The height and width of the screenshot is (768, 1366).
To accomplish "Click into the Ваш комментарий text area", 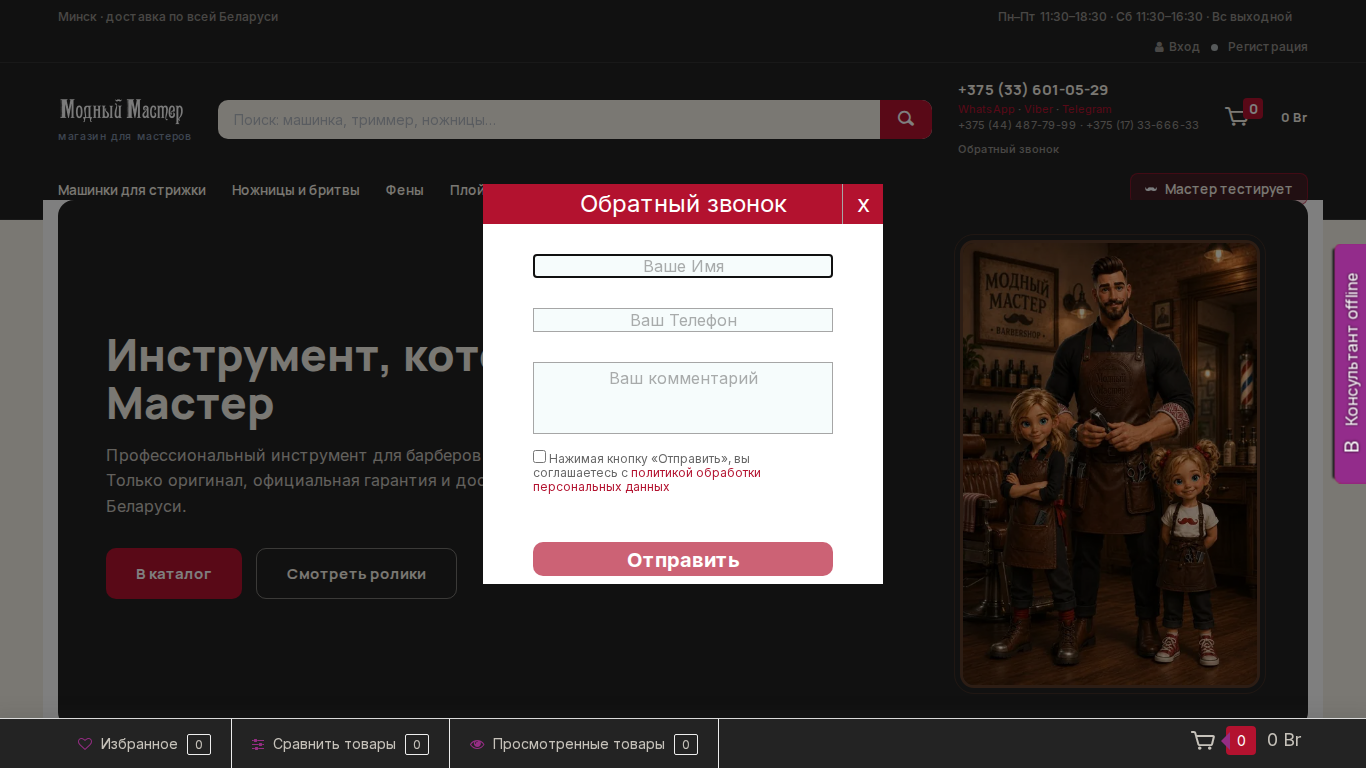I will pos(683,398).
